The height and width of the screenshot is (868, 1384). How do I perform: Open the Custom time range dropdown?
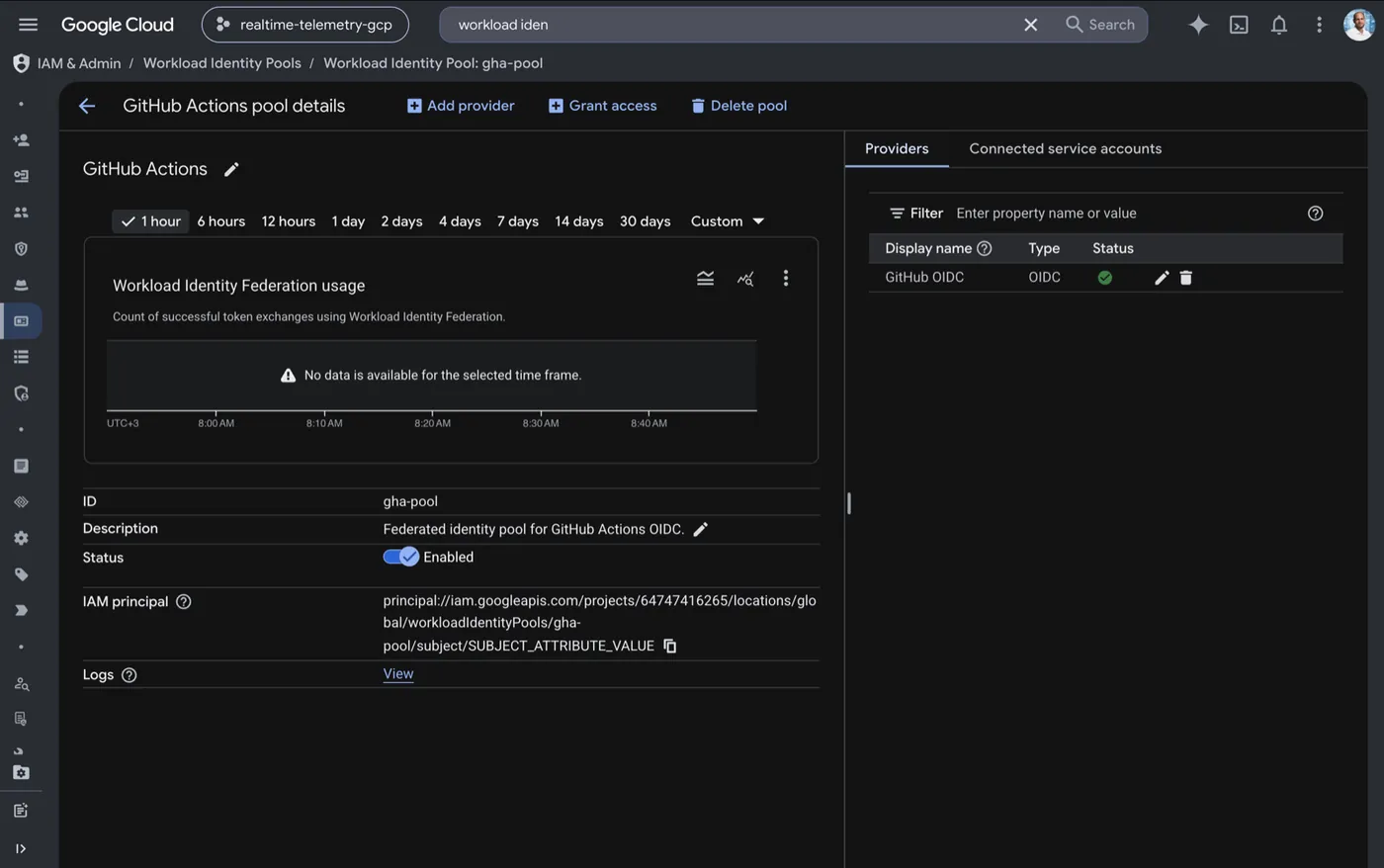point(728,221)
